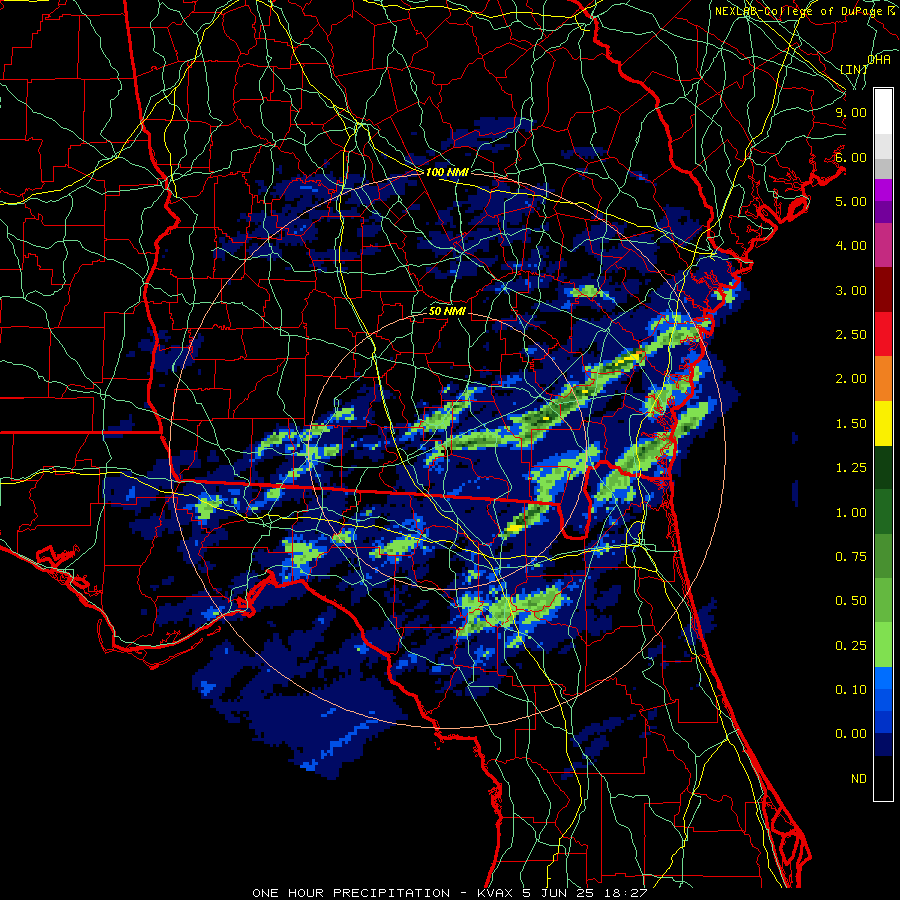Click the 5 JUN 25 date text
This screenshot has height=900, width=900.
click(x=558, y=893)
